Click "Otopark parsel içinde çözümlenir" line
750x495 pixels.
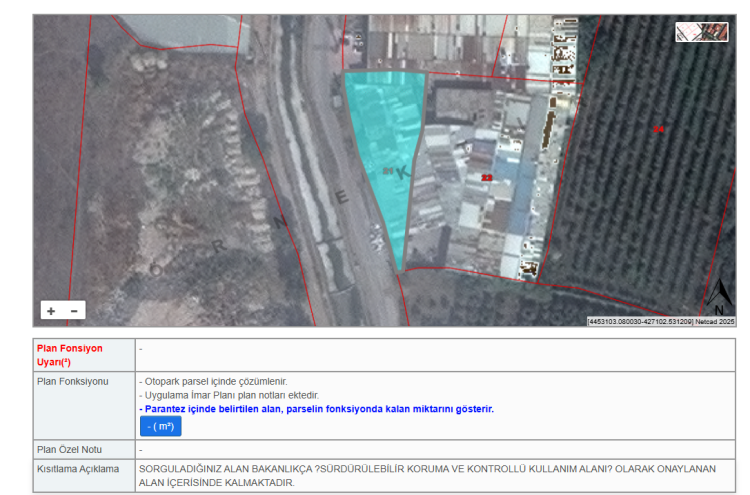pos(216,381)
